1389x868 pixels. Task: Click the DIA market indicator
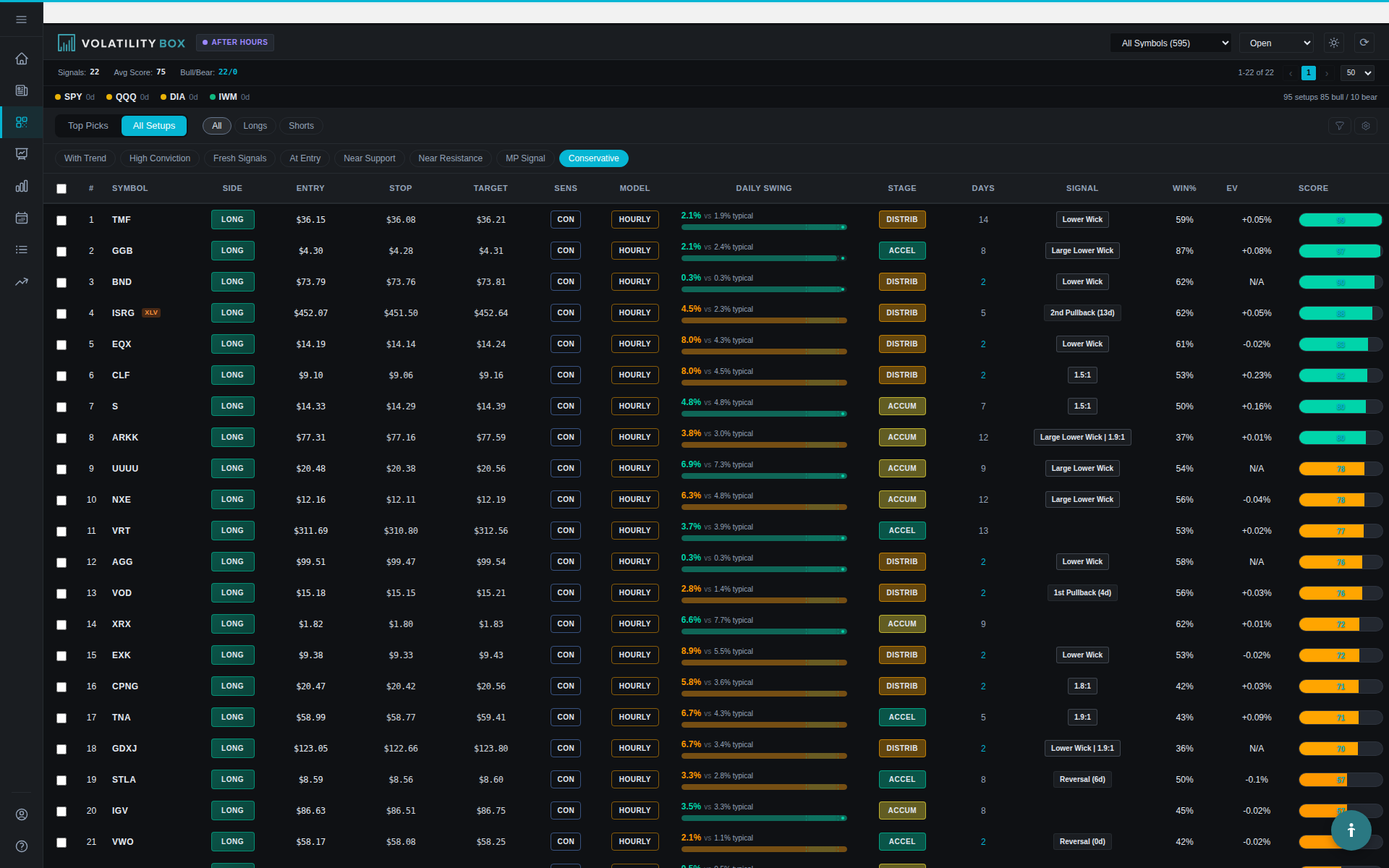tap(179, 97)
